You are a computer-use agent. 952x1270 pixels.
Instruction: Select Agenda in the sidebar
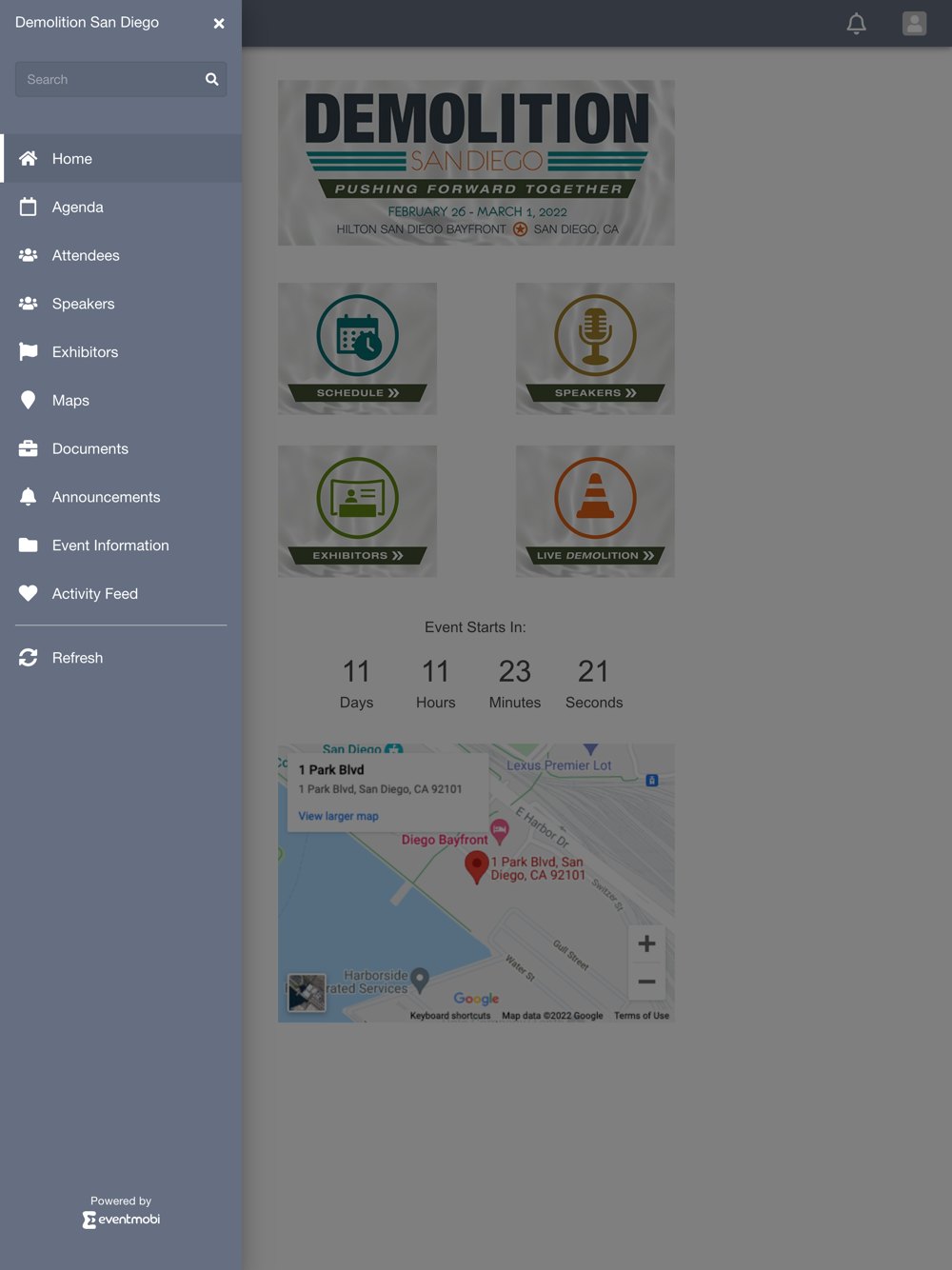point(121,207)
